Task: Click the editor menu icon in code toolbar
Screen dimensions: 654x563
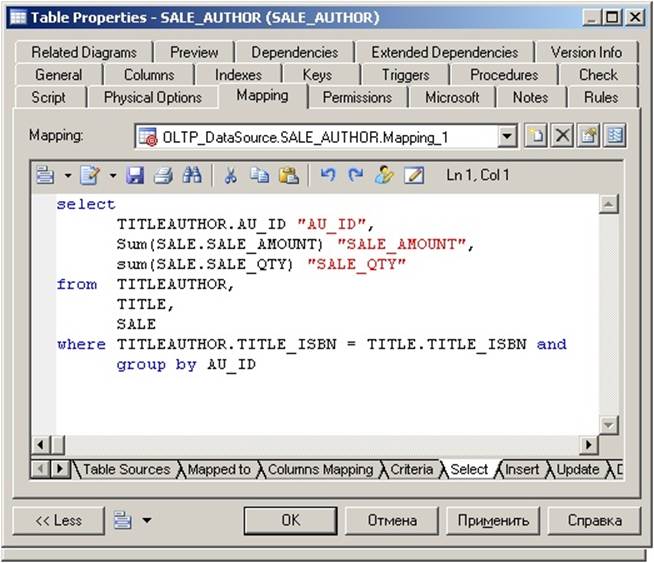Action: point(45,175)
